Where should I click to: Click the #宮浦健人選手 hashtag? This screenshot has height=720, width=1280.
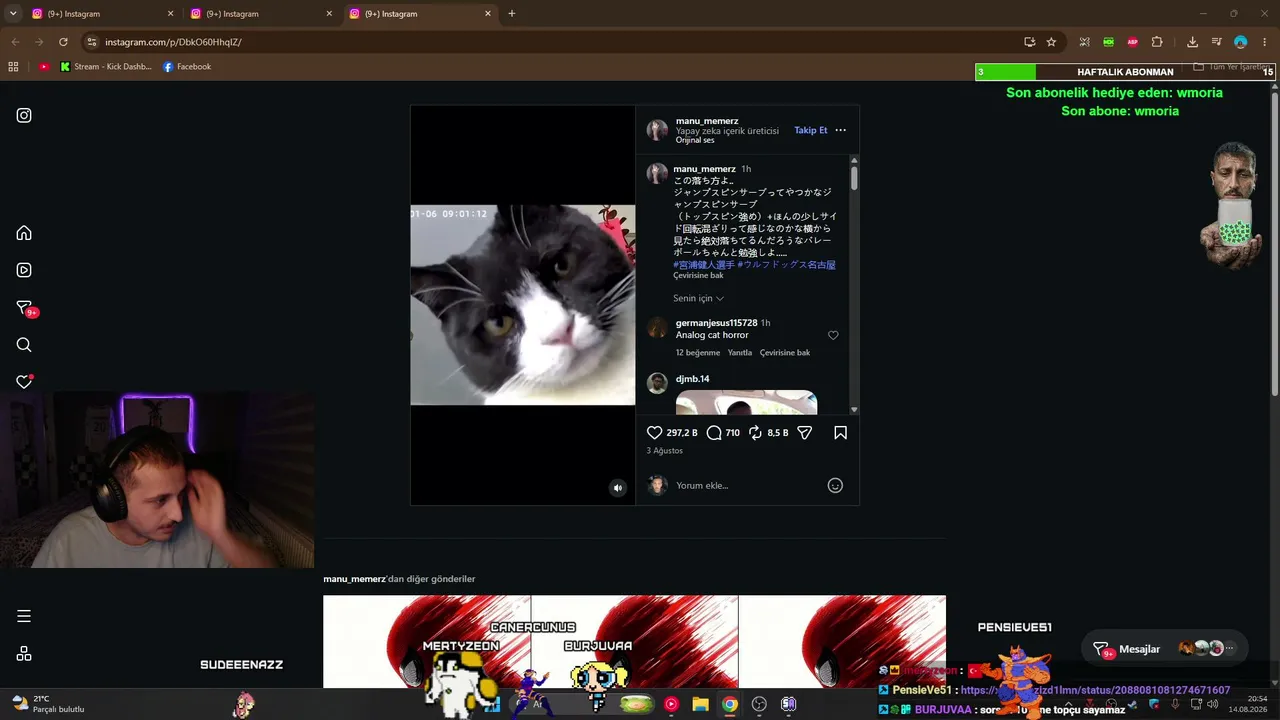pos(704,265)
